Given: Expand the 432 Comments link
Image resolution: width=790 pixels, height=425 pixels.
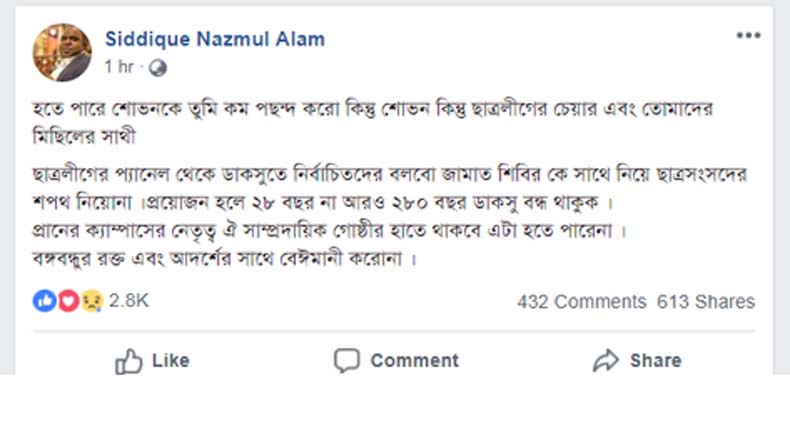Looking at the screenshot, I should coord(581,301).
